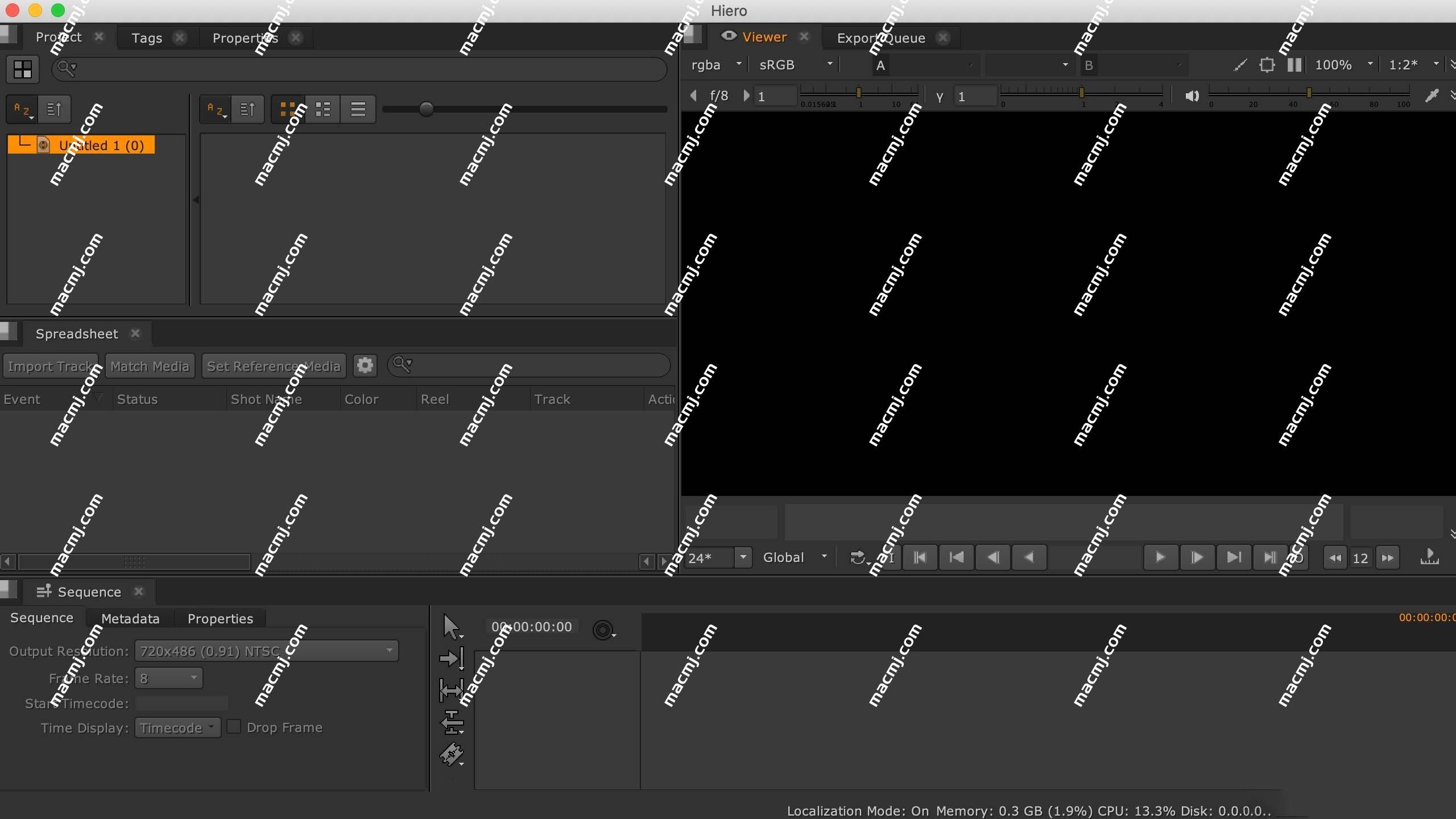Open the Sequence tab in lower panel
1456x819 pixels.
click(41, 617)
